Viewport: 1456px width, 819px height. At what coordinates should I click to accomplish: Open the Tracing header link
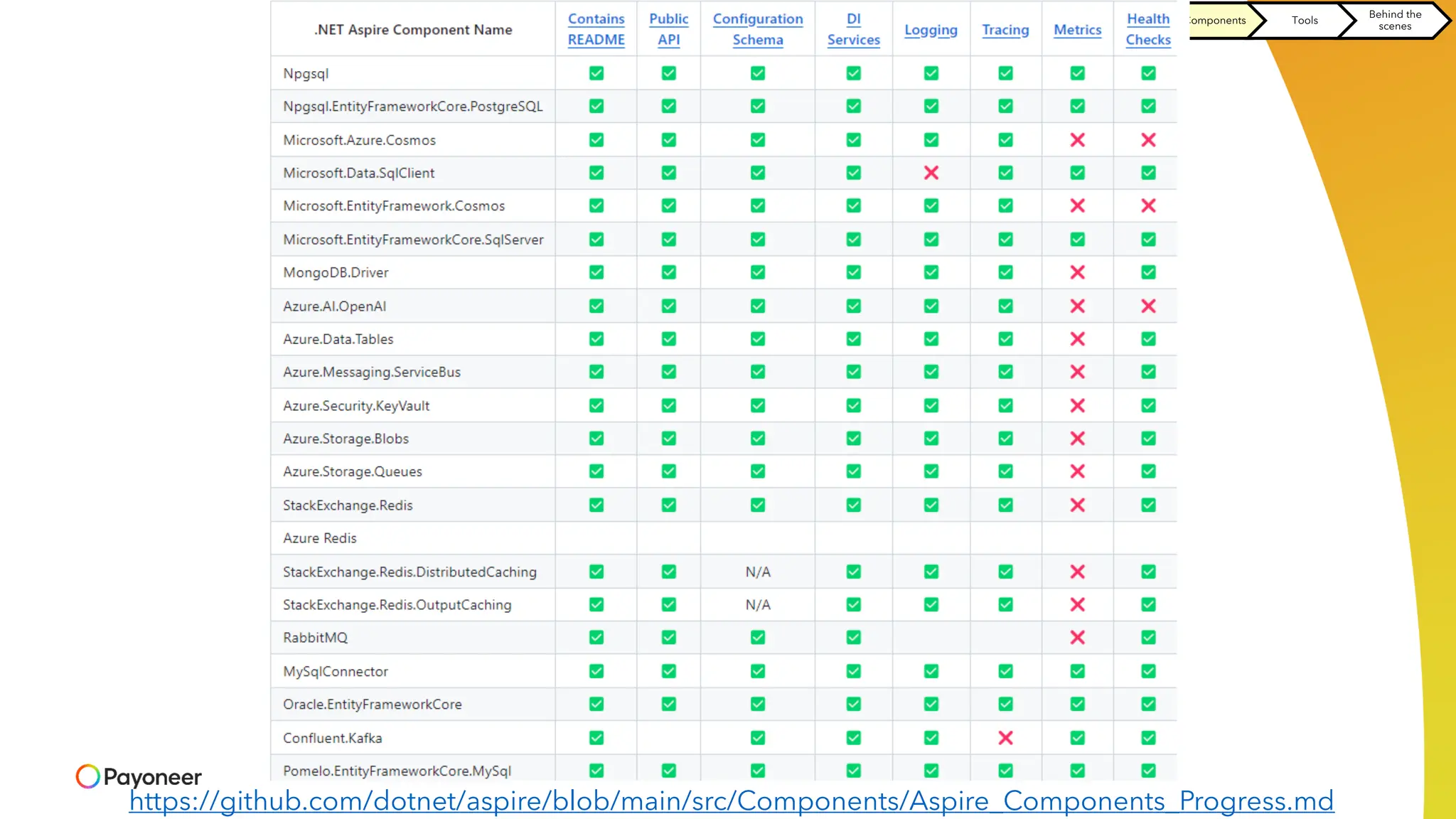tap(1005, 30)
